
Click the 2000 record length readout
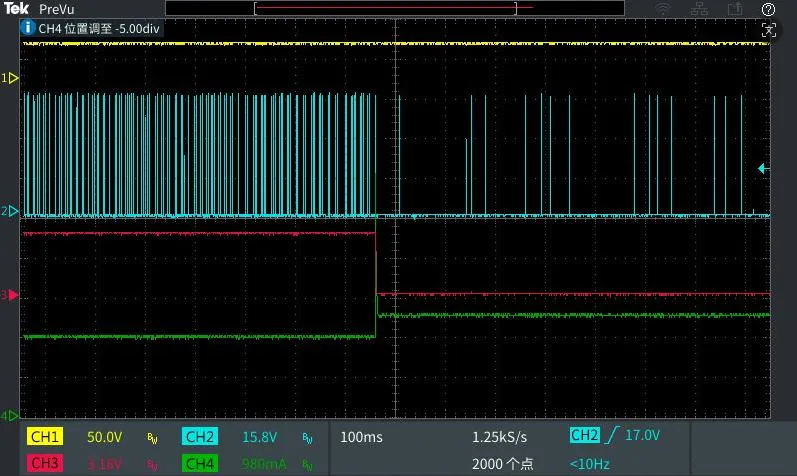click(x=502, y=464)
